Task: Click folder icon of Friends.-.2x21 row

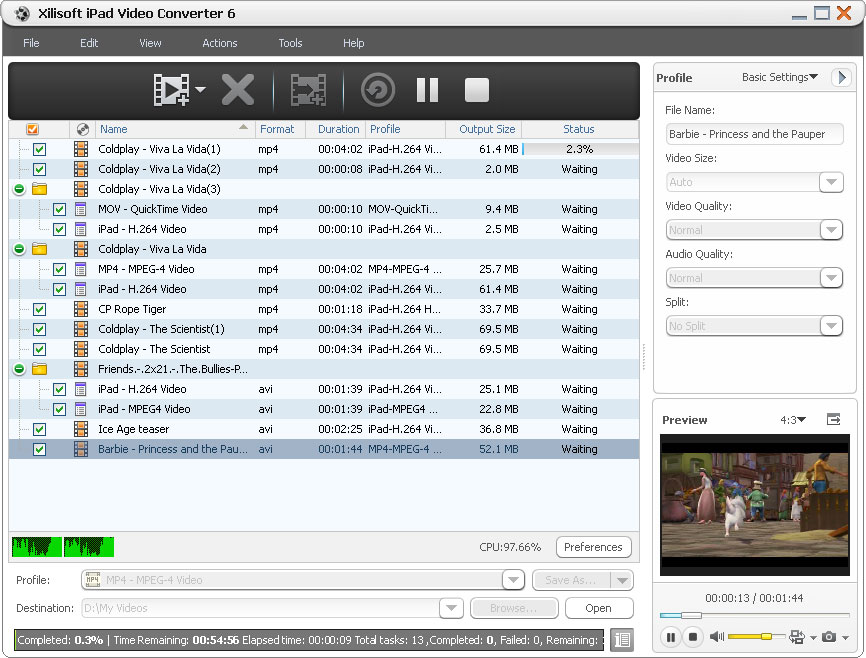Action: click(39, 369)
